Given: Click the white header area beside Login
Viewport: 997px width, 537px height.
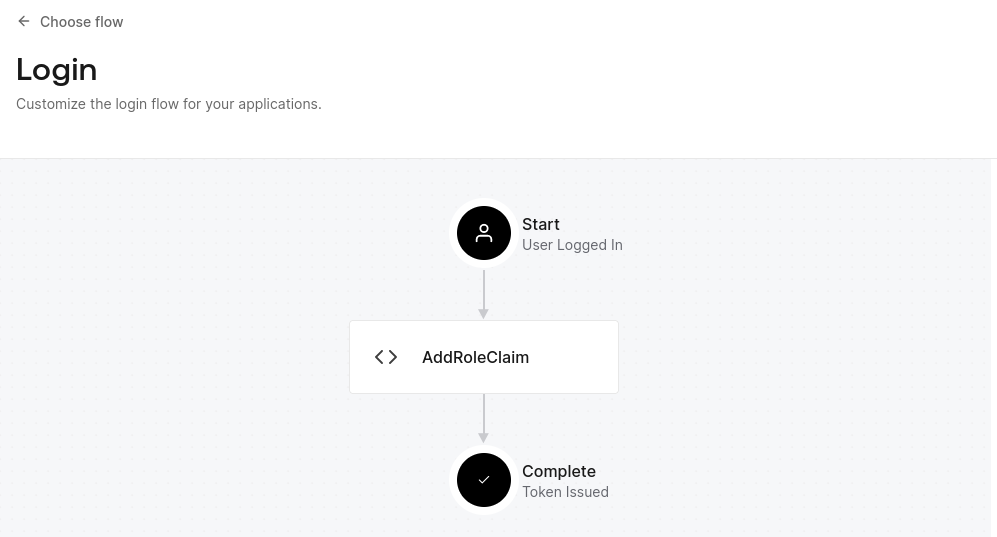Looking at the screenshot, I should pyautogui.click(x=600, y=70).
